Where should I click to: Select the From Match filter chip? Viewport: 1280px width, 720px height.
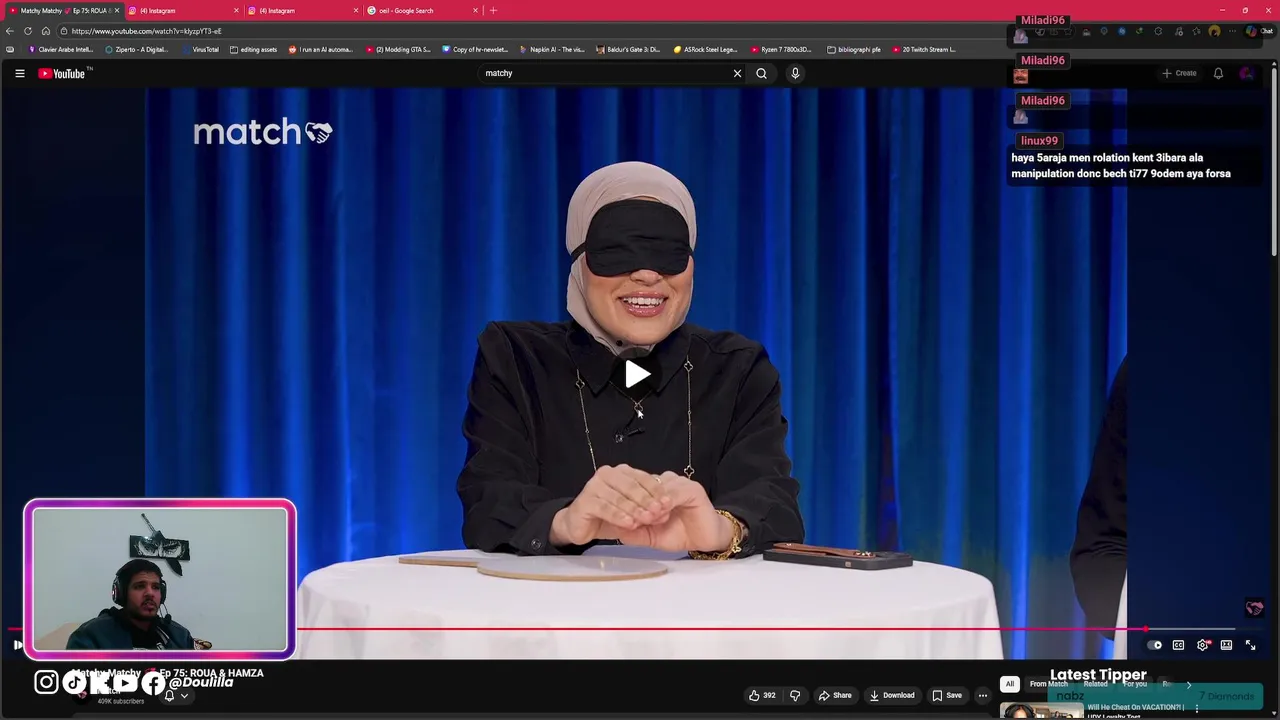[x=1049, y=684]
